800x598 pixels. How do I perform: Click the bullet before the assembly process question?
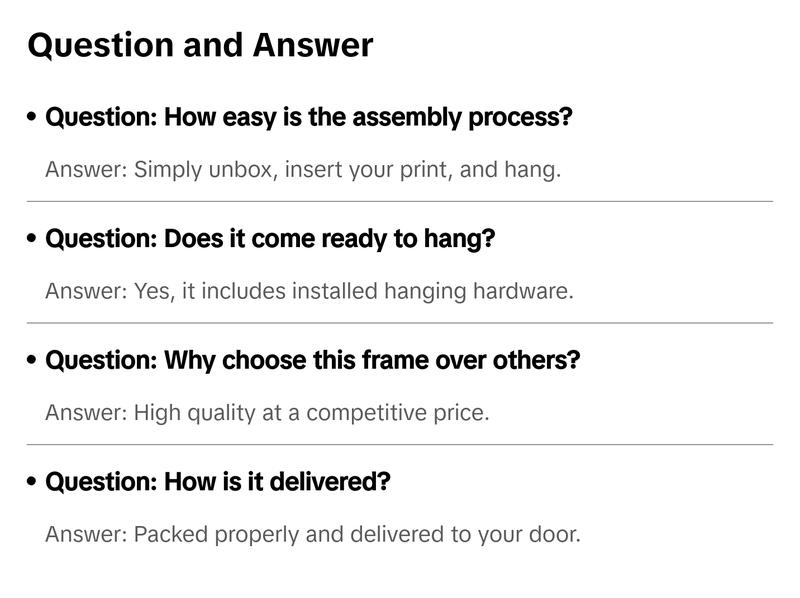(33, 117)
